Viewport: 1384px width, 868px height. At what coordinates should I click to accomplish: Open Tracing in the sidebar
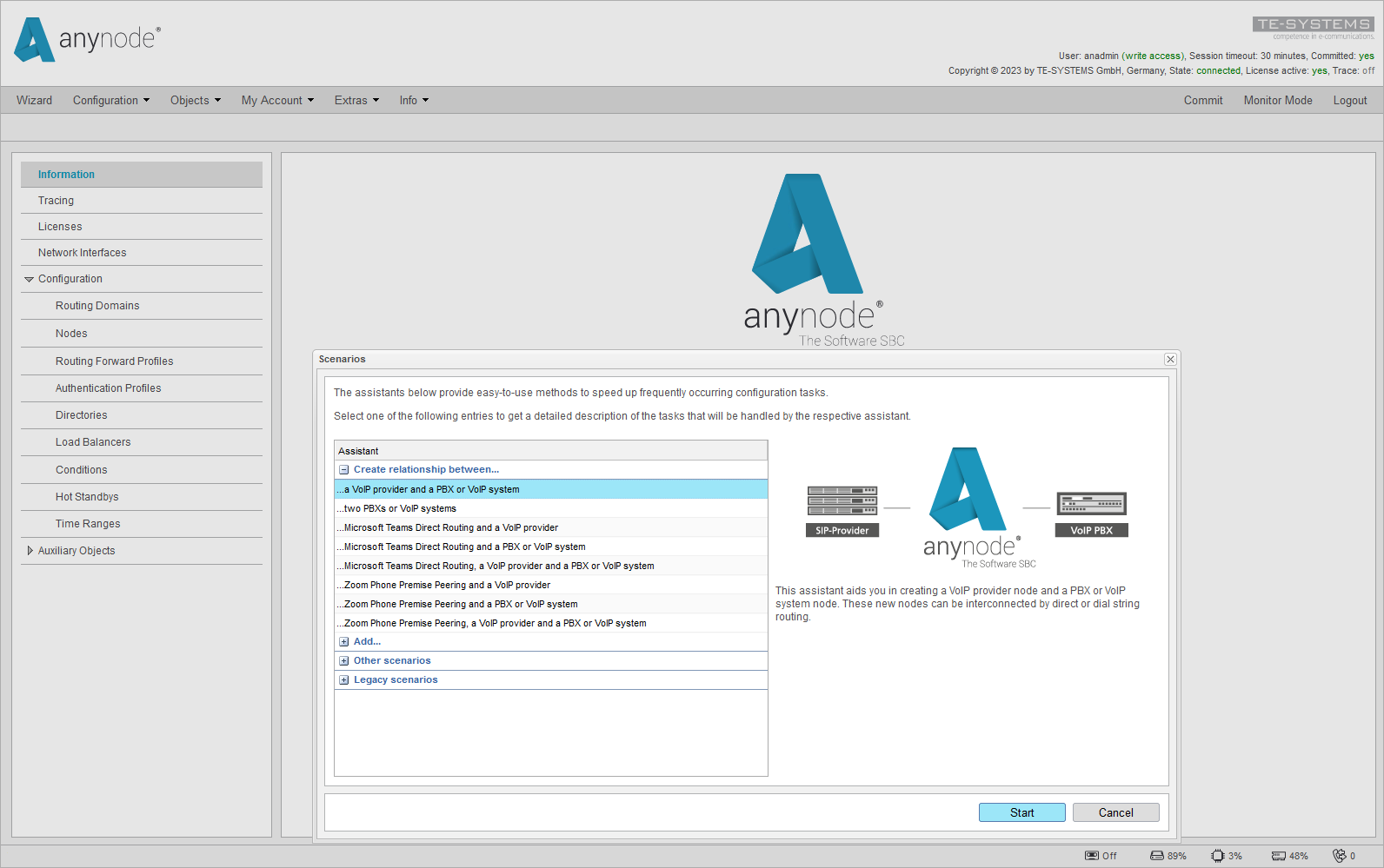[142, 201]
